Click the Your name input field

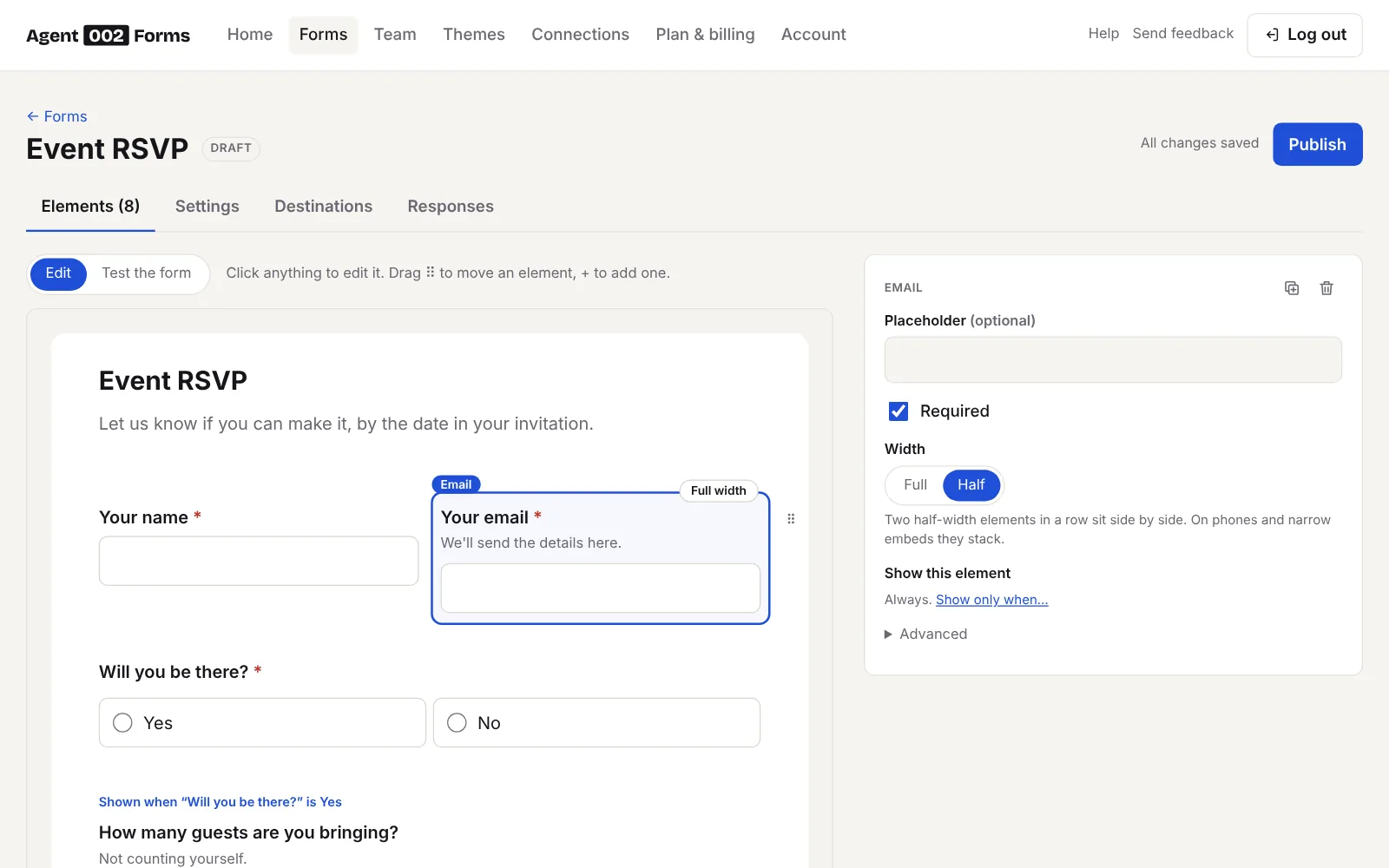click(x=259, y=561)
